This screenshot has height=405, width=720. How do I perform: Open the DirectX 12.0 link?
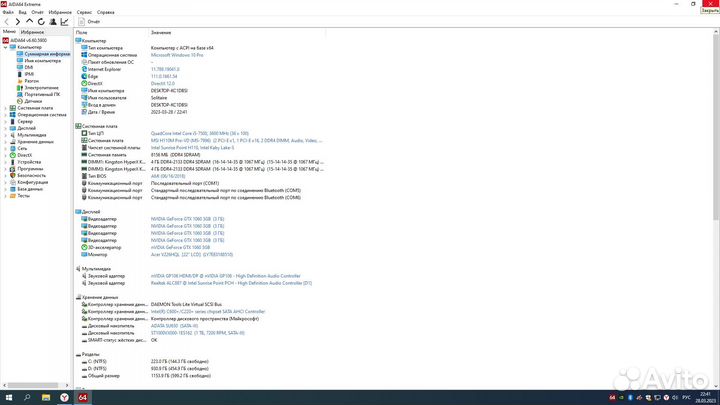pyautogui.click(x=163, y=84)
